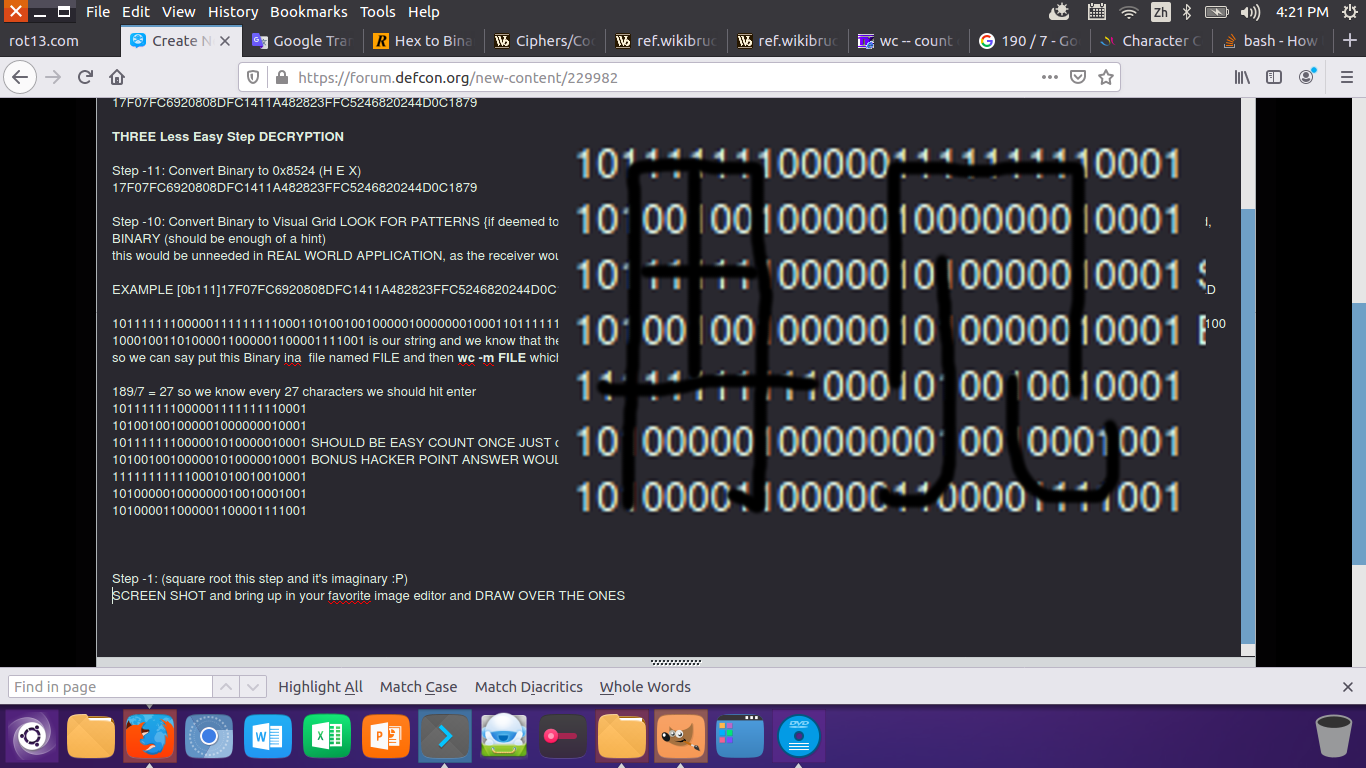
Task: Open the battery indicator
Action: click(x=1216, y=12)
